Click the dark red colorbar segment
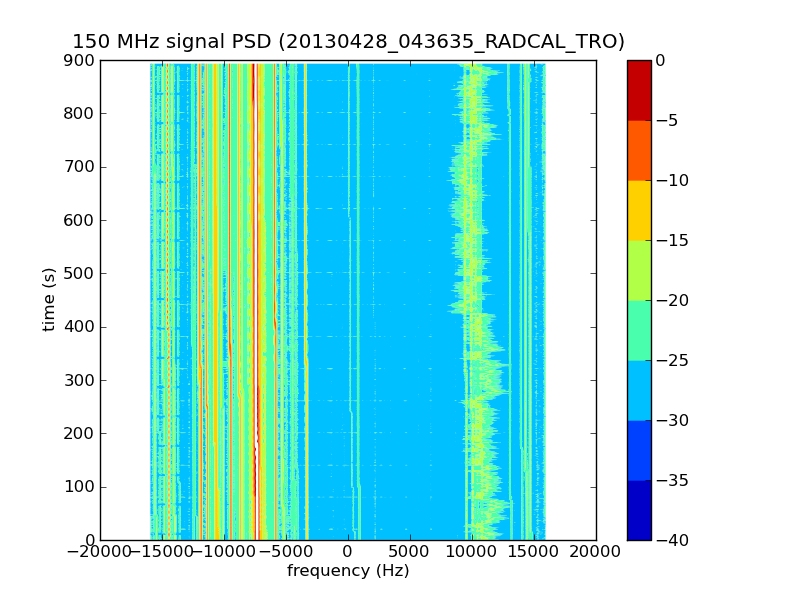 639,90
